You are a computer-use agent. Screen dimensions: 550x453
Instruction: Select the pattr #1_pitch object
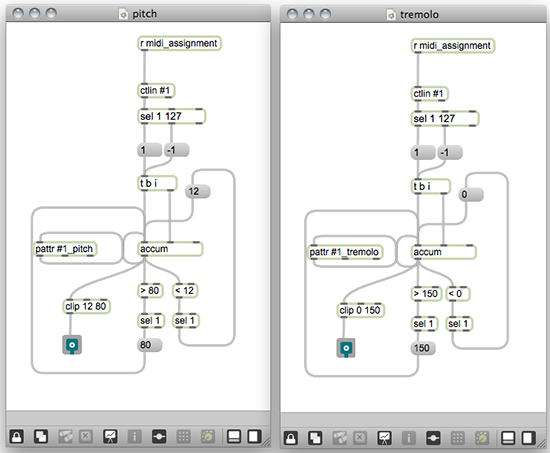[65, 249]
